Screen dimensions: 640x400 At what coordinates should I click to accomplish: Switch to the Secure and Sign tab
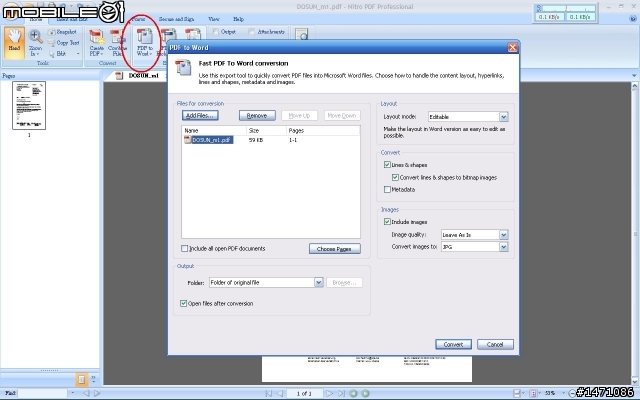tap(176, 19)
